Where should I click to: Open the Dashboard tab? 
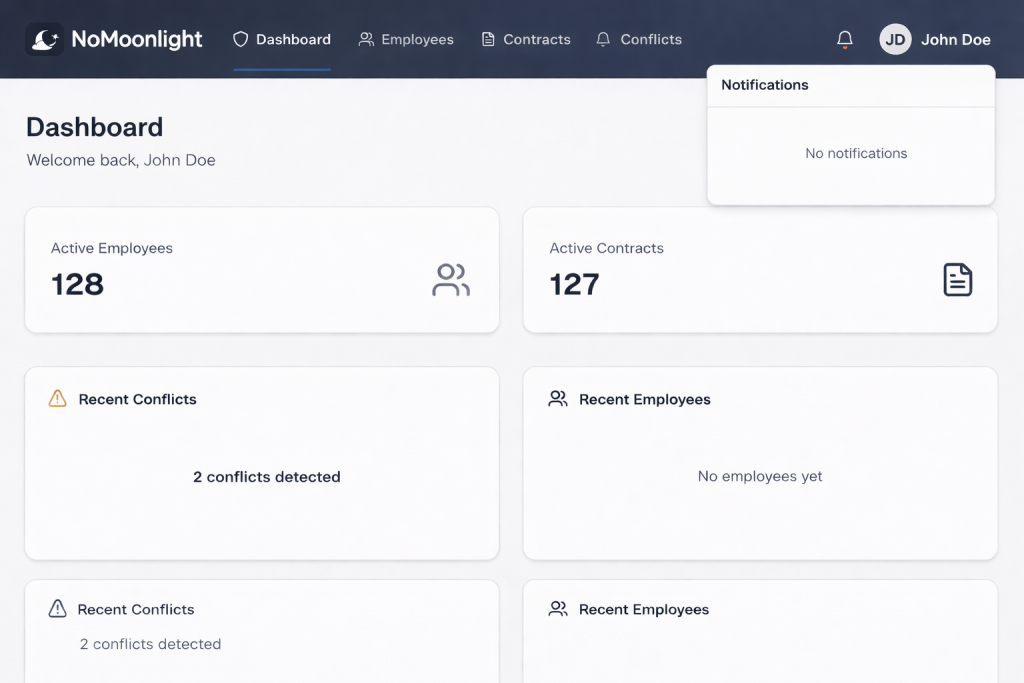[x=282, y=40]
